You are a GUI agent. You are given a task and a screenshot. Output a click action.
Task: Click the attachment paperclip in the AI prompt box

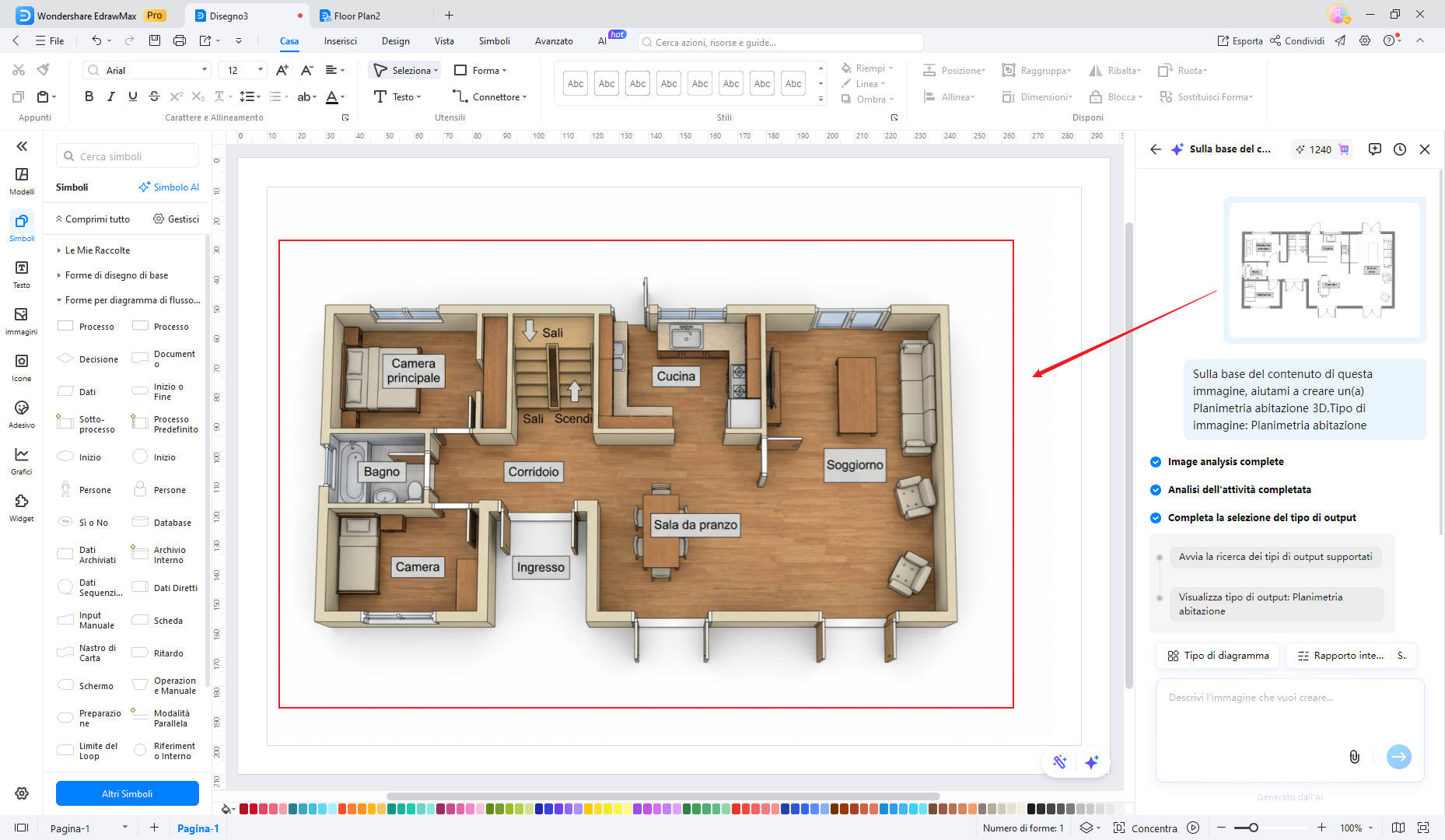(1354, 757)
